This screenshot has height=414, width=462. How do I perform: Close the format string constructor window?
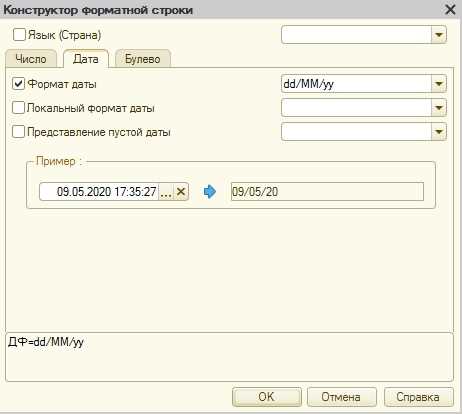[450, 9]
